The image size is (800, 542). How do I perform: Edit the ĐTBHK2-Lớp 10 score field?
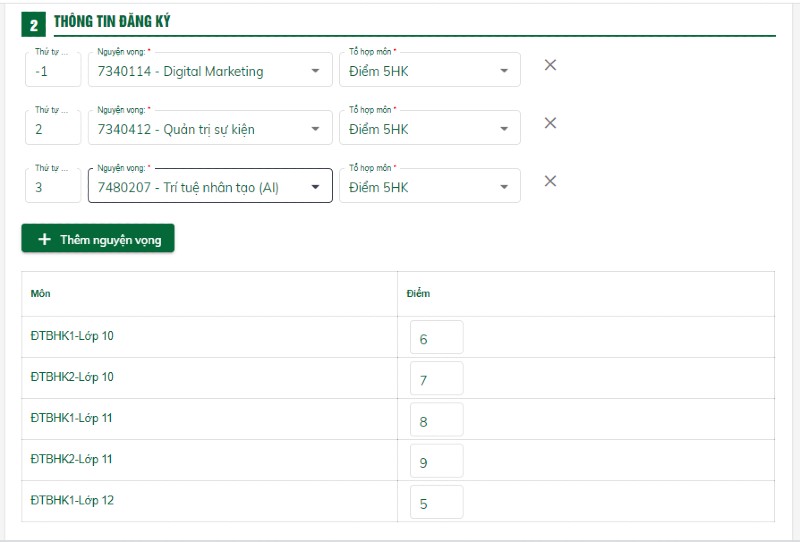tap(437, 378)
